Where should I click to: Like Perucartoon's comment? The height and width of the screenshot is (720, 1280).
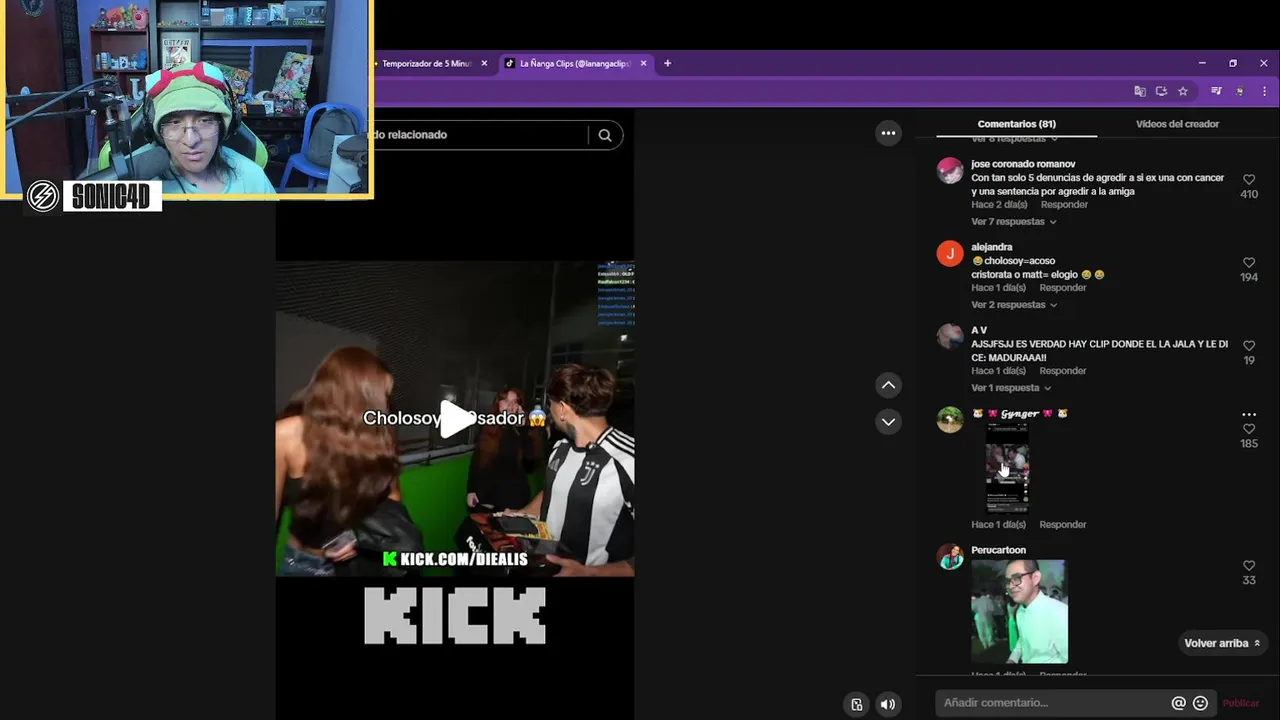[1249, 566]
